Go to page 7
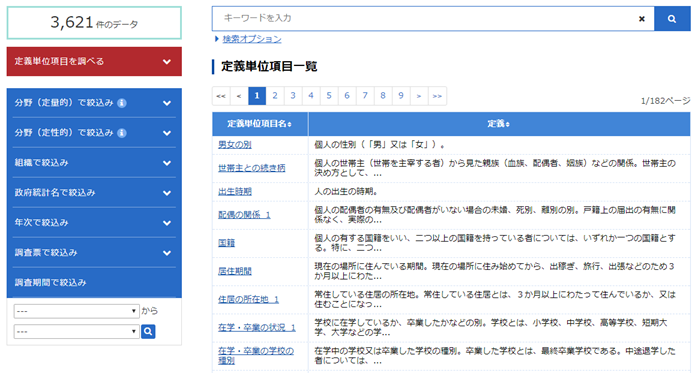This screenshot has width=695, height=373. (365, 96)
